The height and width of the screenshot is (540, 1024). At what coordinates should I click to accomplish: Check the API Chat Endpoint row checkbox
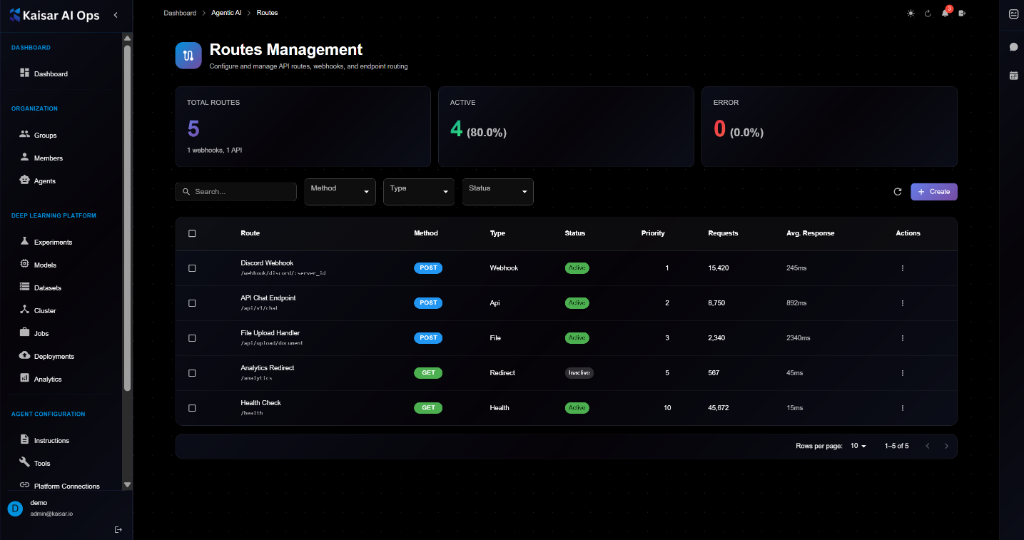tap(192, 303)
